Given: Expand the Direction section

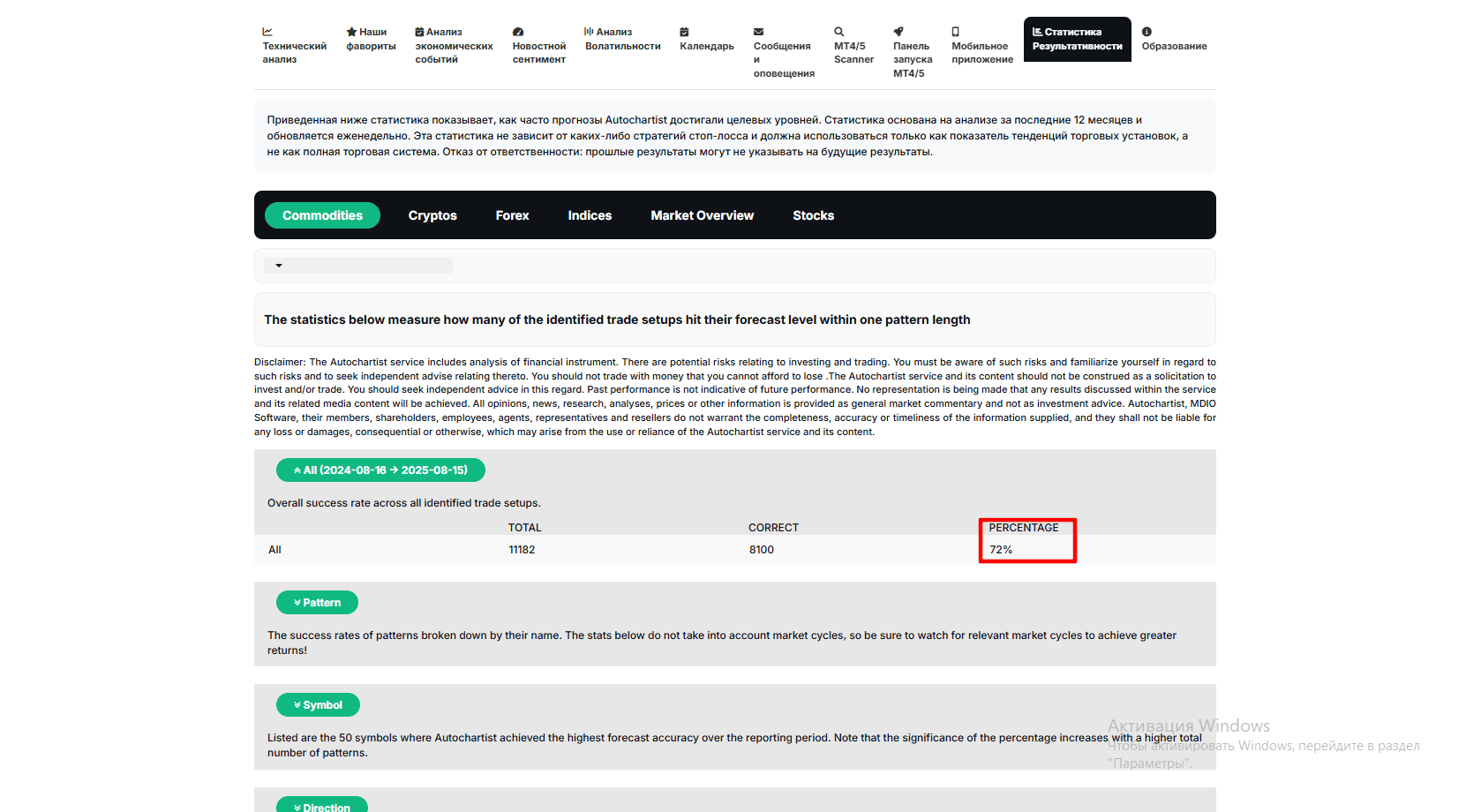Looking at the screenshot, I should coord(322,806).
